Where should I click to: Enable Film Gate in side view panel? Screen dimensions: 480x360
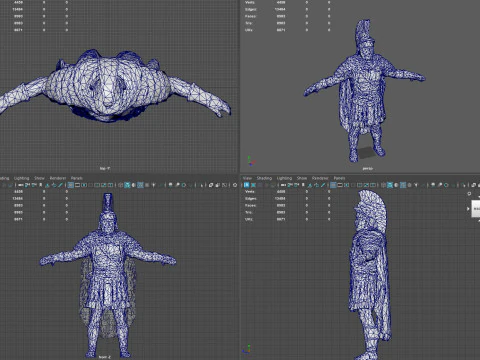pyautogui.click(x=340, y=185)
